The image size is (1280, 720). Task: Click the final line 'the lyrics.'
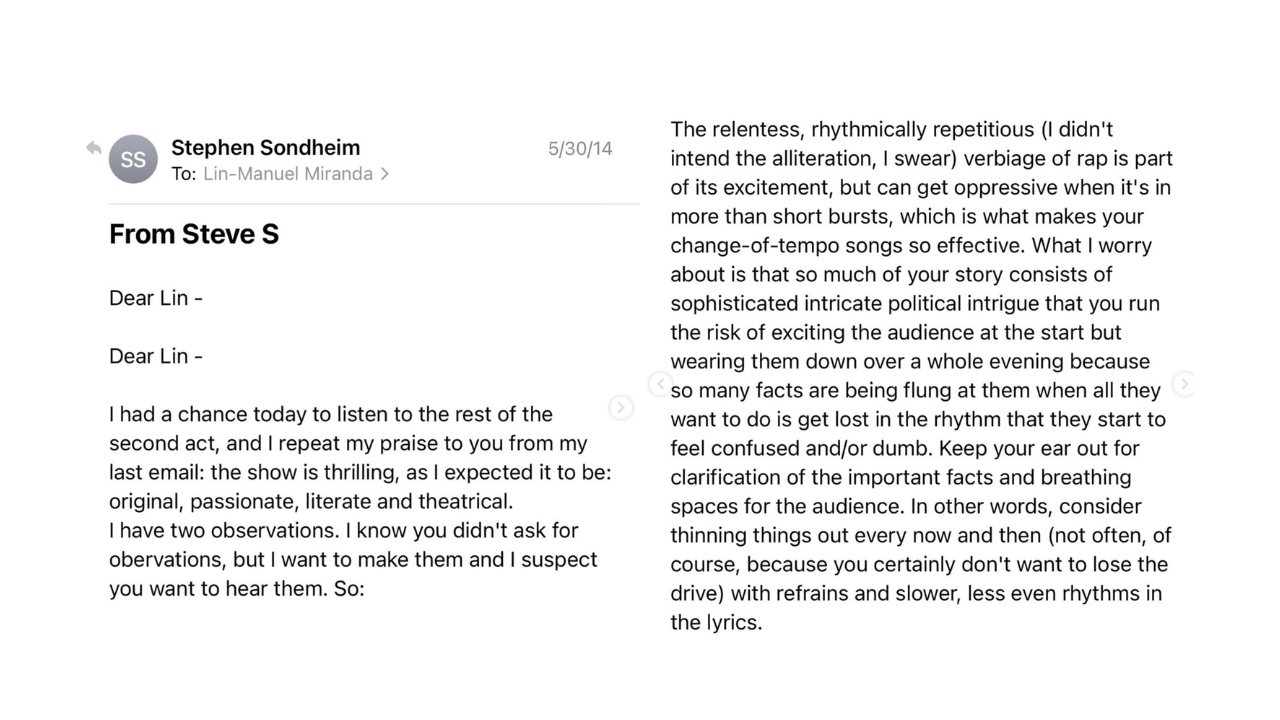(x=716, y=622)
